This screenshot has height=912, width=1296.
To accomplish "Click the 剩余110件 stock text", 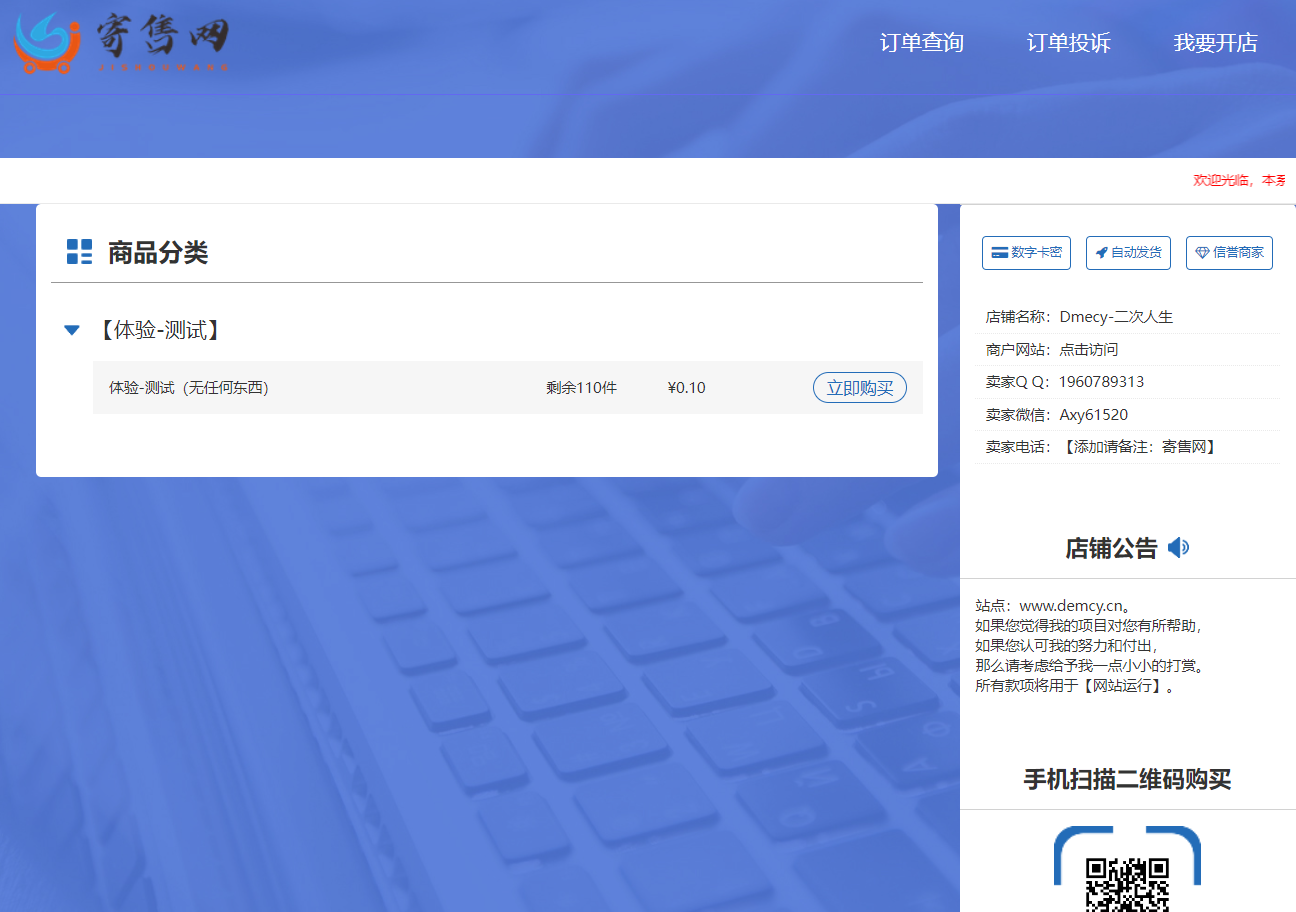I will [x=582, y=388].
